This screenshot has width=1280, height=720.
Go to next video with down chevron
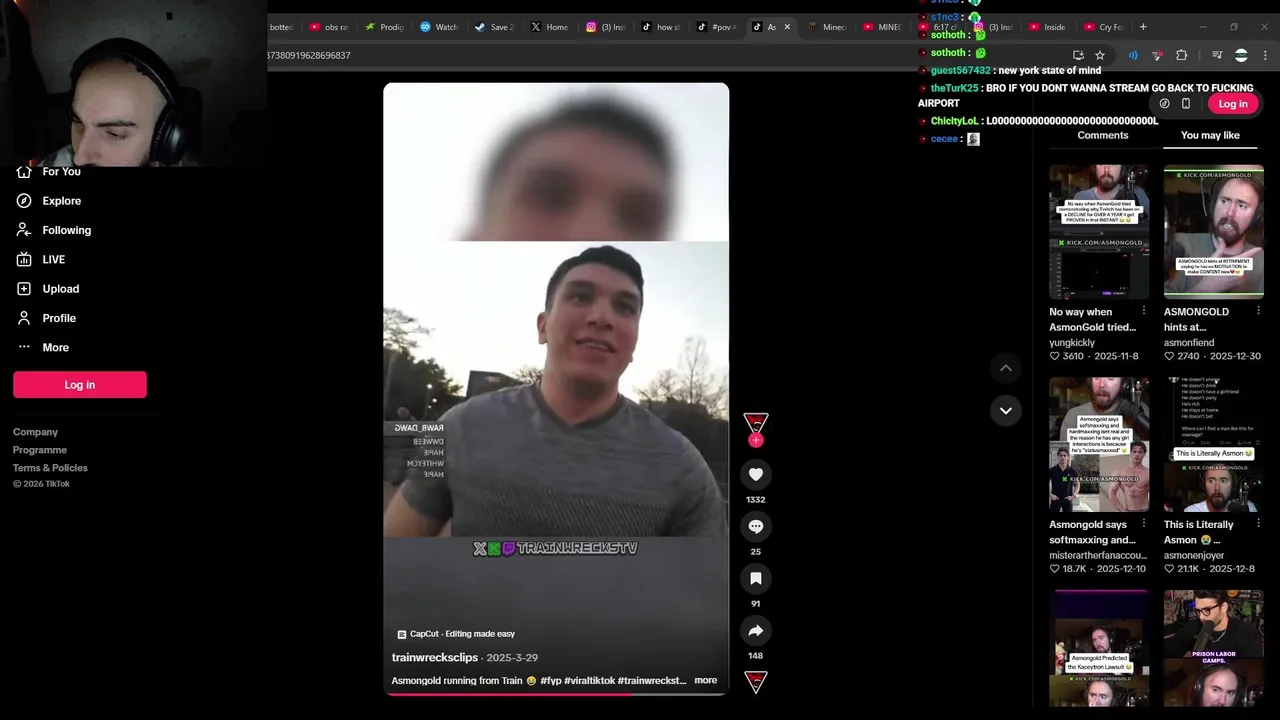1006,410
